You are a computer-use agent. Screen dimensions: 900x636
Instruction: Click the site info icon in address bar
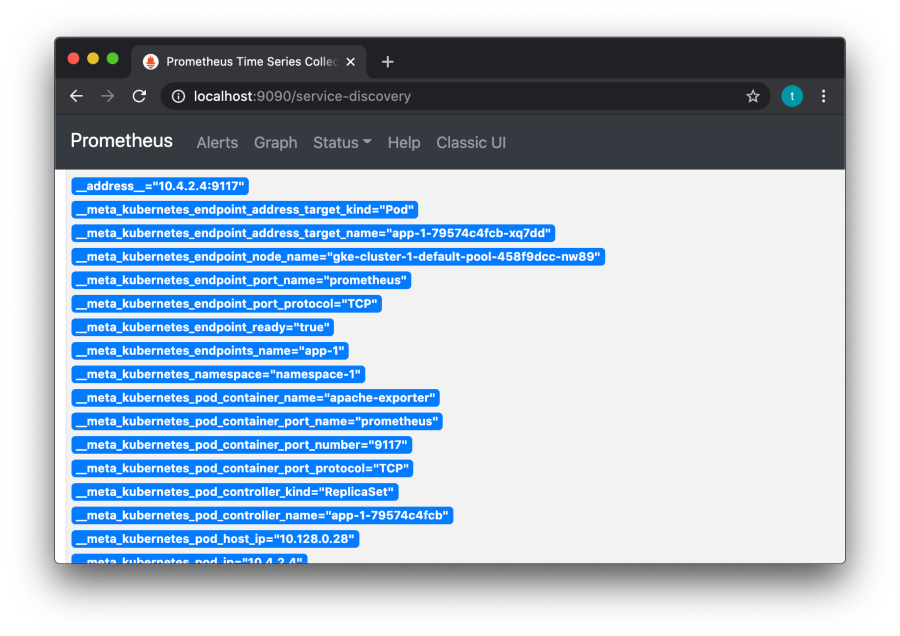pyautogui.click(x=179, y=96)
